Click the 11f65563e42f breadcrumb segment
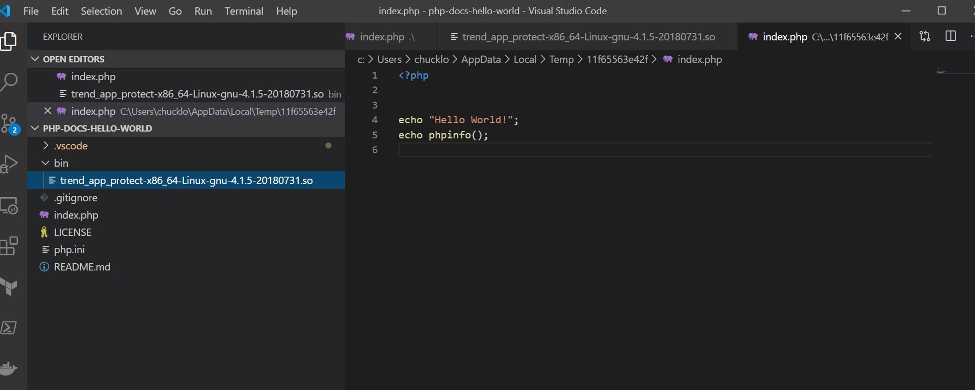 click(617, 60)
